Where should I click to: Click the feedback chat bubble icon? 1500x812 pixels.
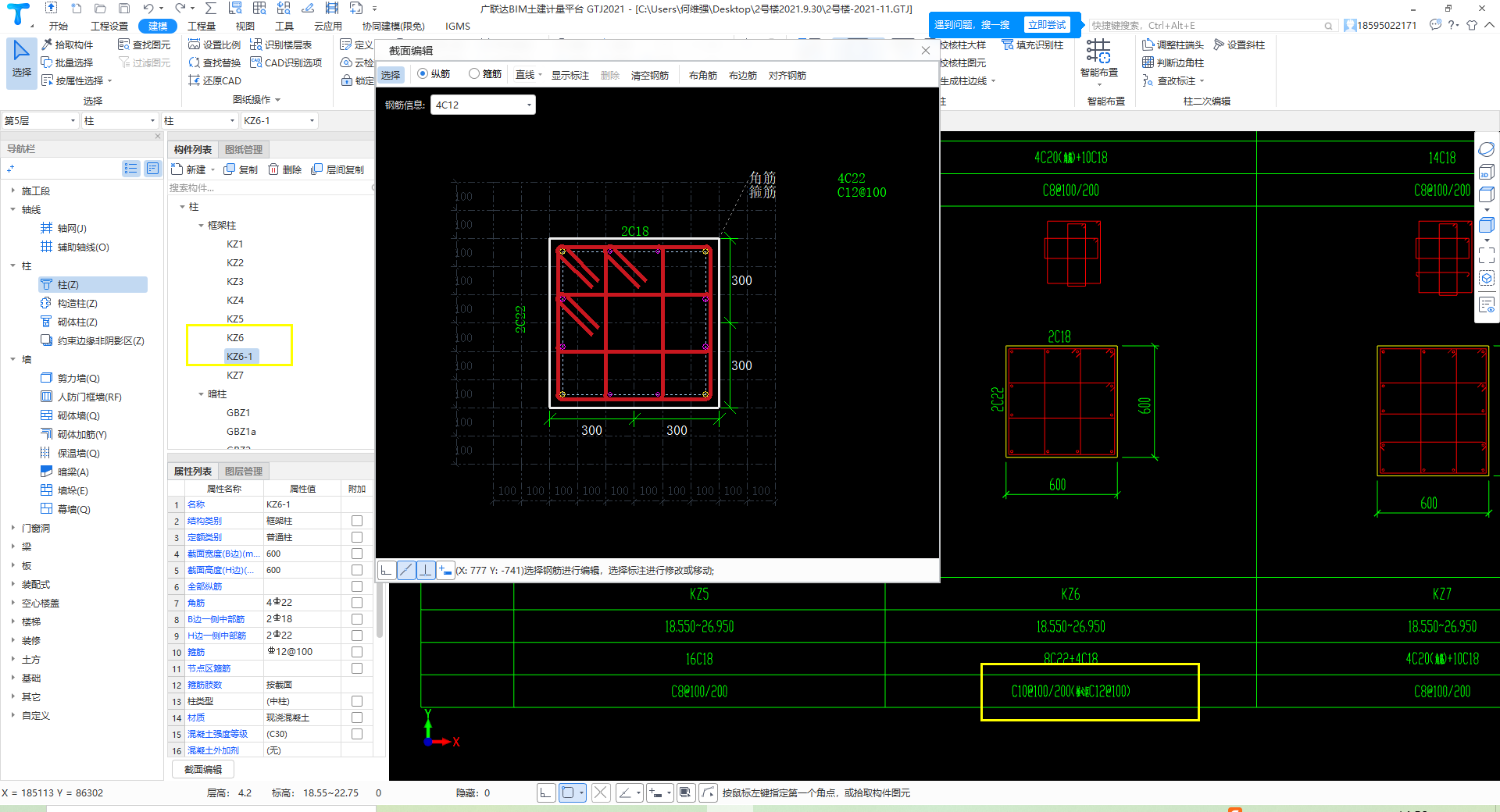tap(1435, 25)
